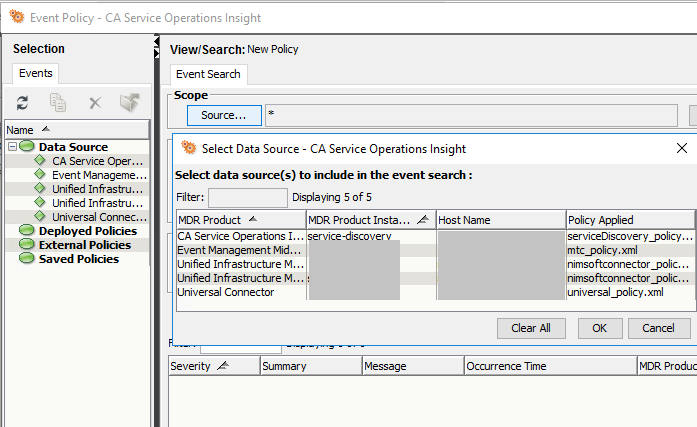Switch to the Event Search tab
697x427 pixels.
[x=208, y=74]
